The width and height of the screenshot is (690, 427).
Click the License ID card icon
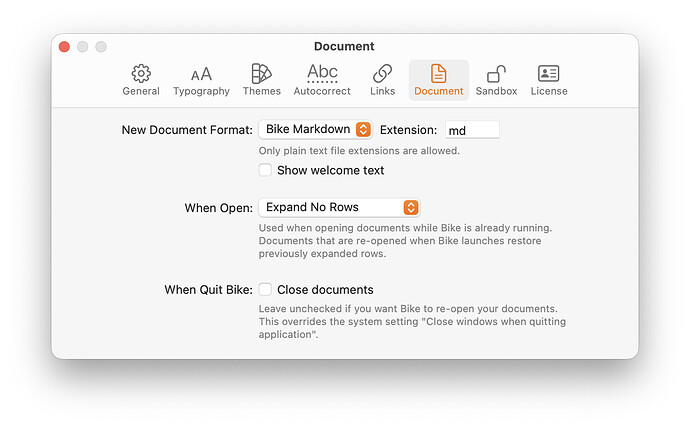549,73
